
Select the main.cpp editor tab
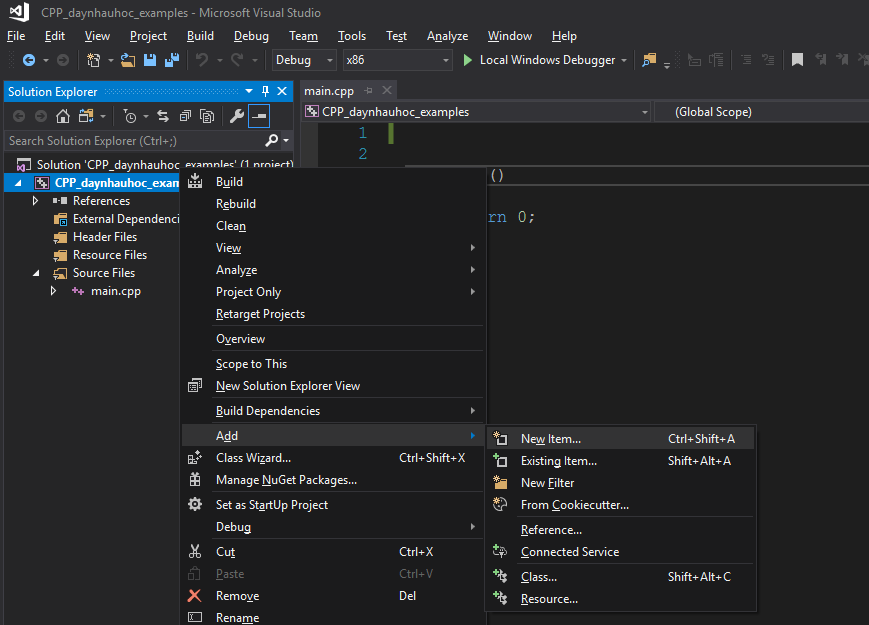coord(329,91)
